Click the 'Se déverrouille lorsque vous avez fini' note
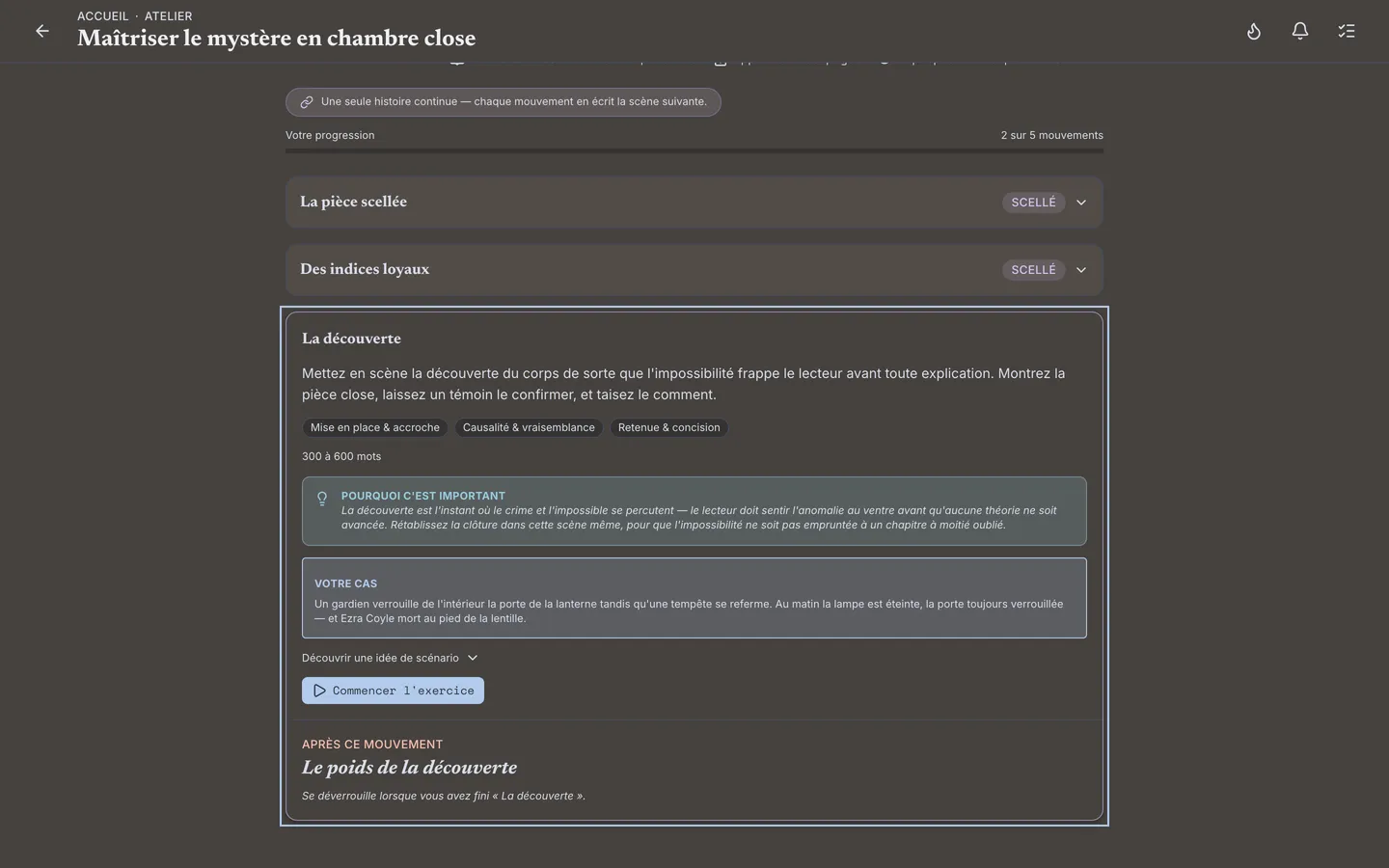Image resolution: width=1389 pixels, height=868 pixels. coord(444,796)
